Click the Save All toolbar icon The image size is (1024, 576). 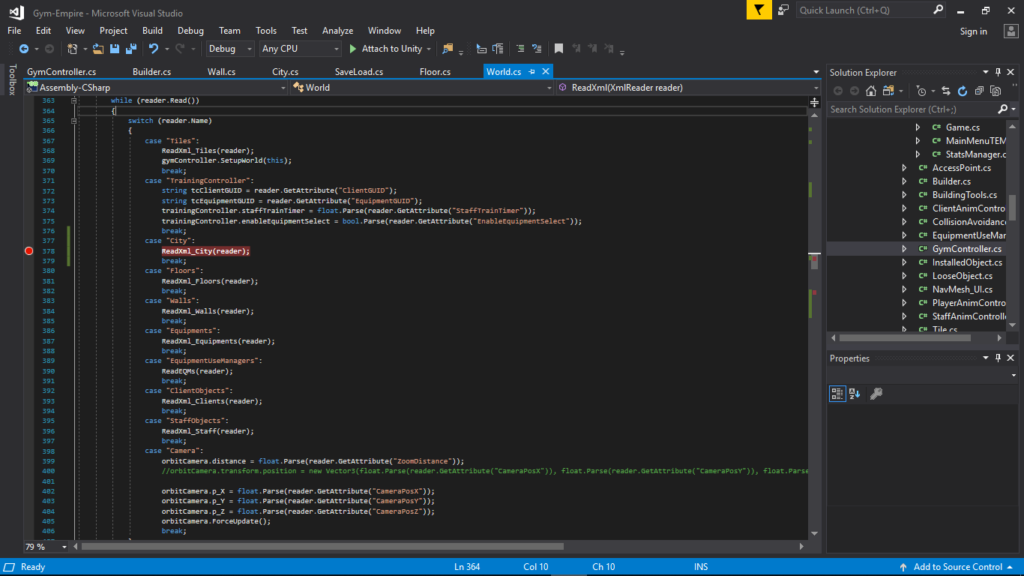(129, 48)
